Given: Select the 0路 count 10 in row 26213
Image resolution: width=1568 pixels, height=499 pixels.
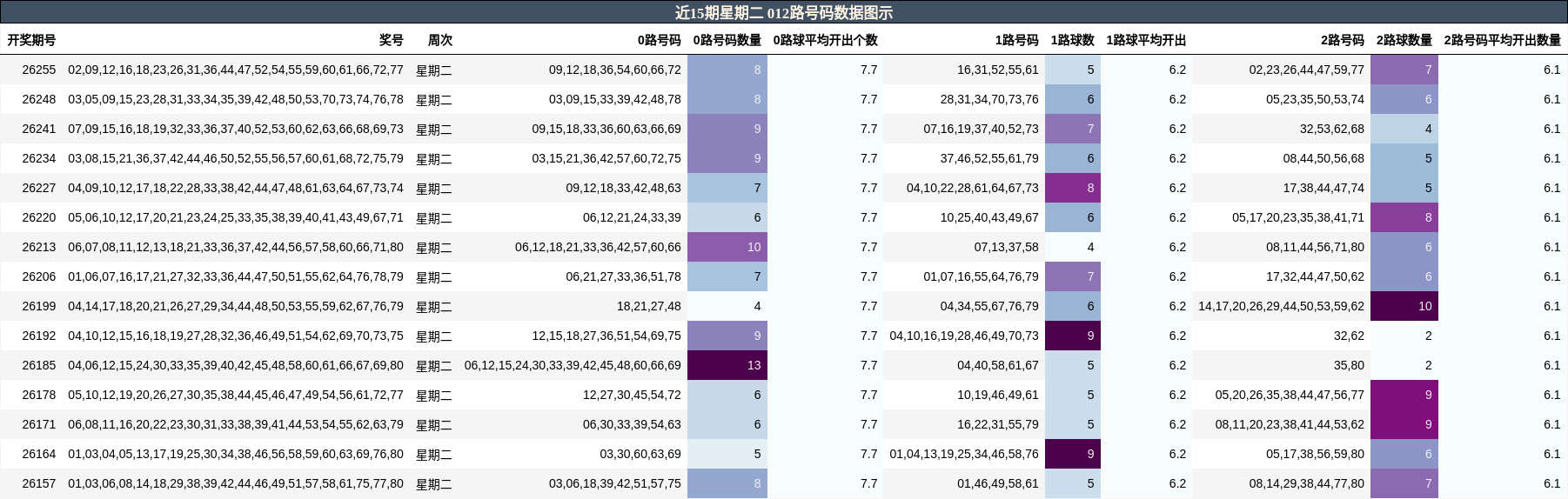Looking at the screenshot, I should pos(727,247).
